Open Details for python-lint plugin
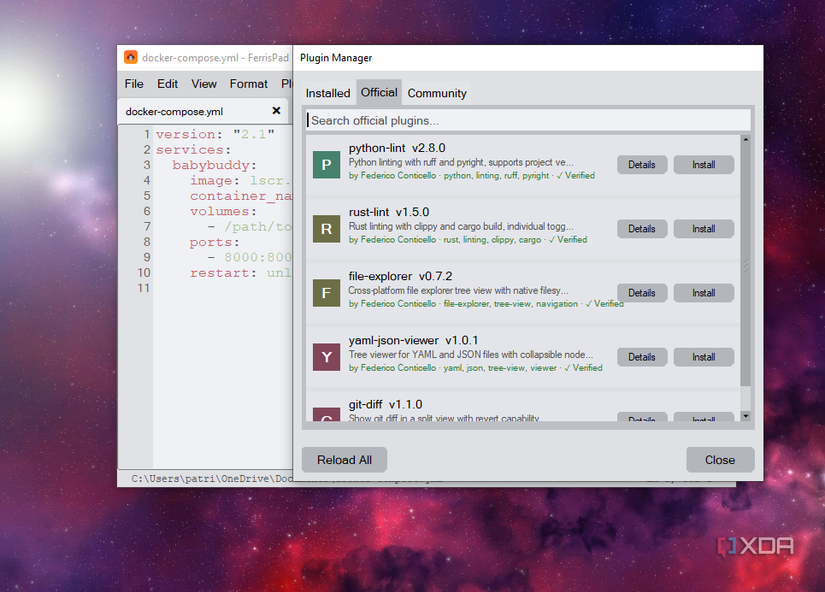This screenshot has width=825, height=592. tap(642, 165)
